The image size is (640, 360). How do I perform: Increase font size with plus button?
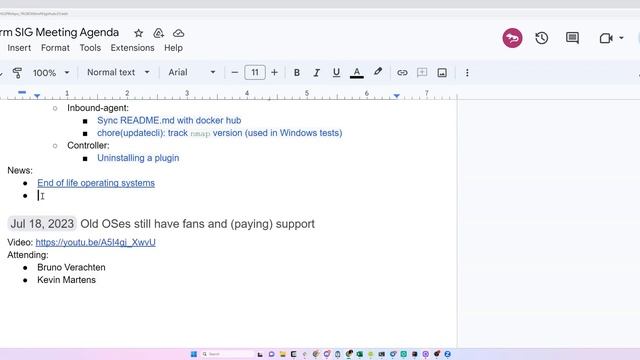[x=274, y=73]
